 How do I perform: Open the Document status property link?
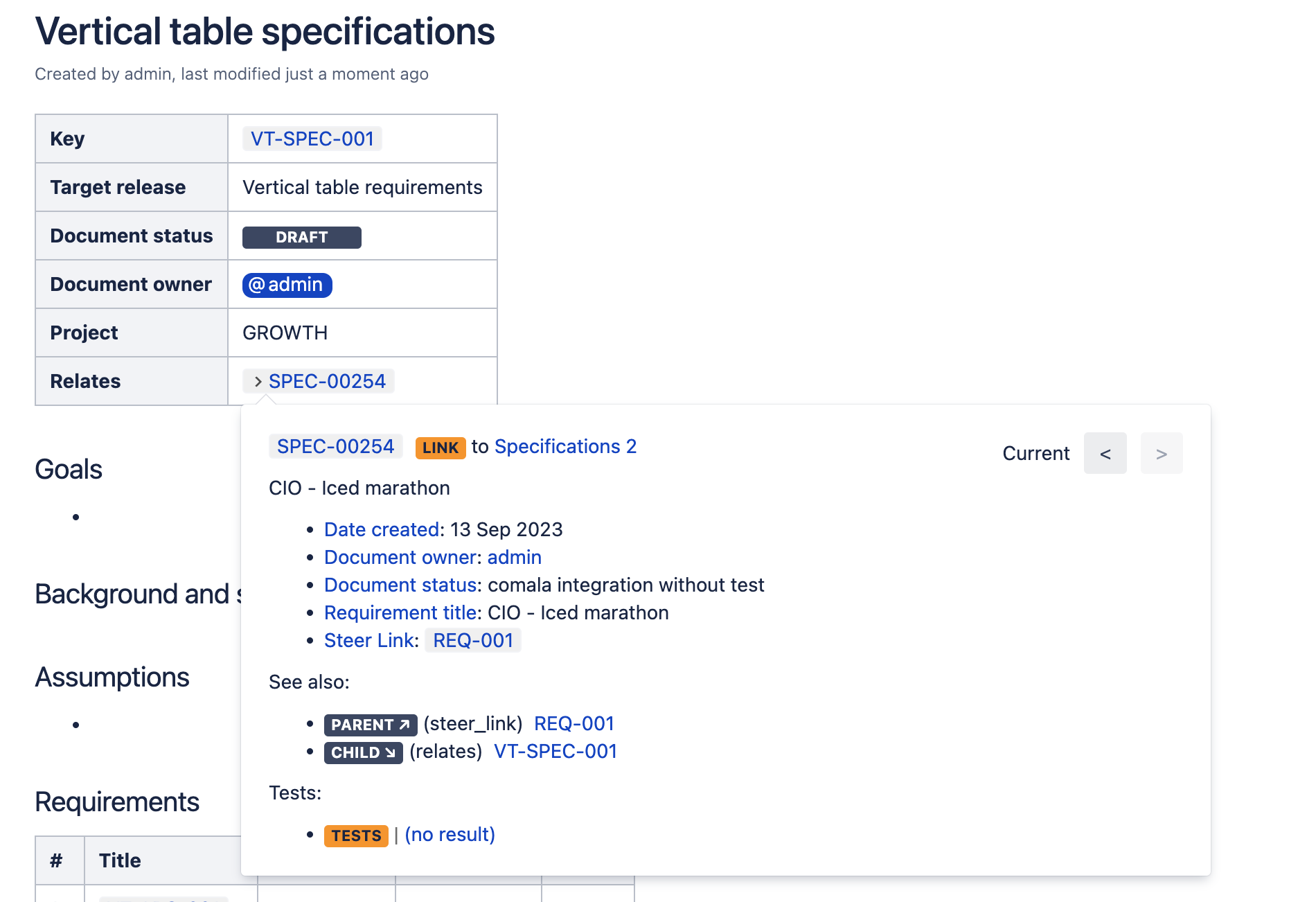[401, 585]
